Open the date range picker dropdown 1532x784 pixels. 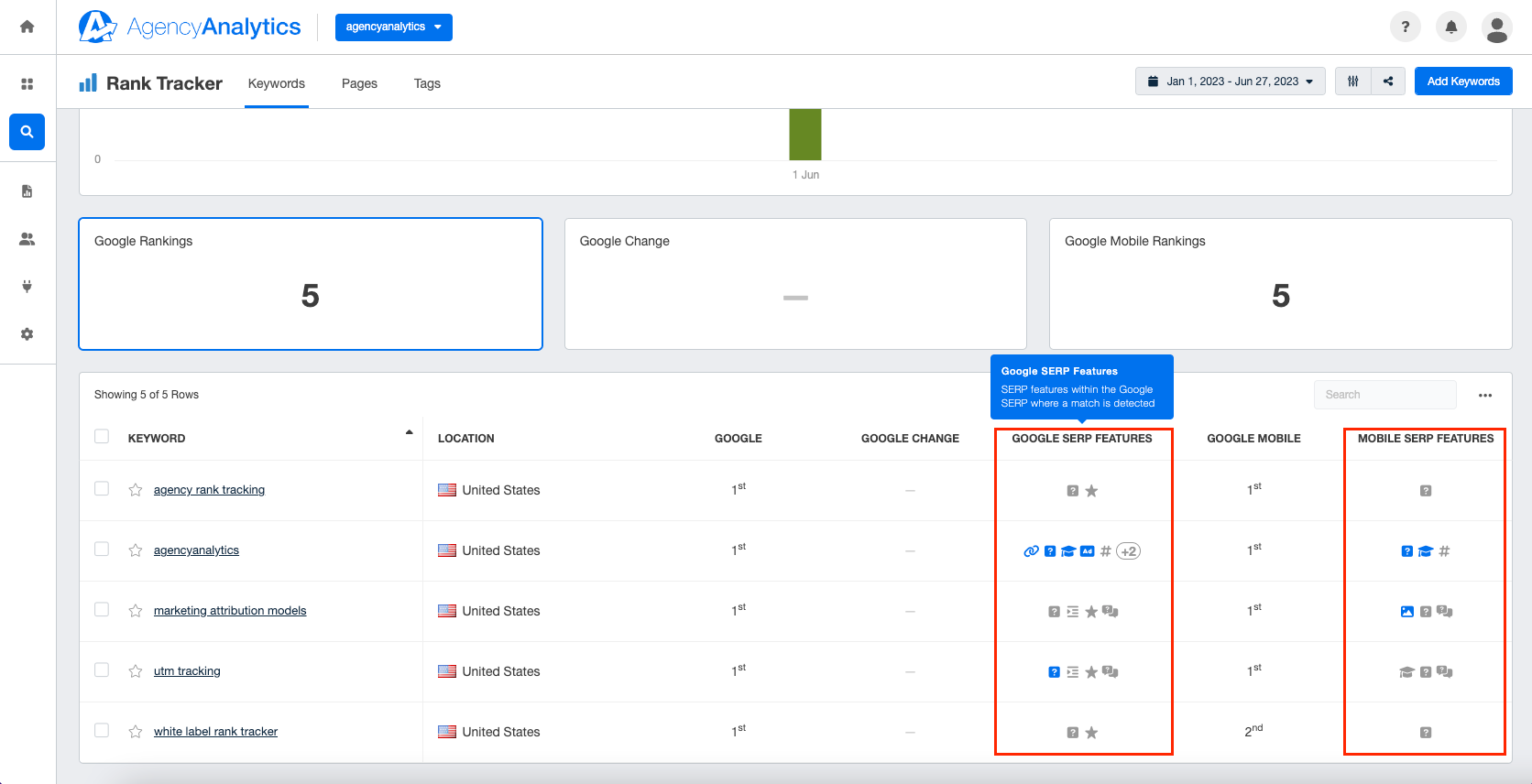[x=1231, y=82]
